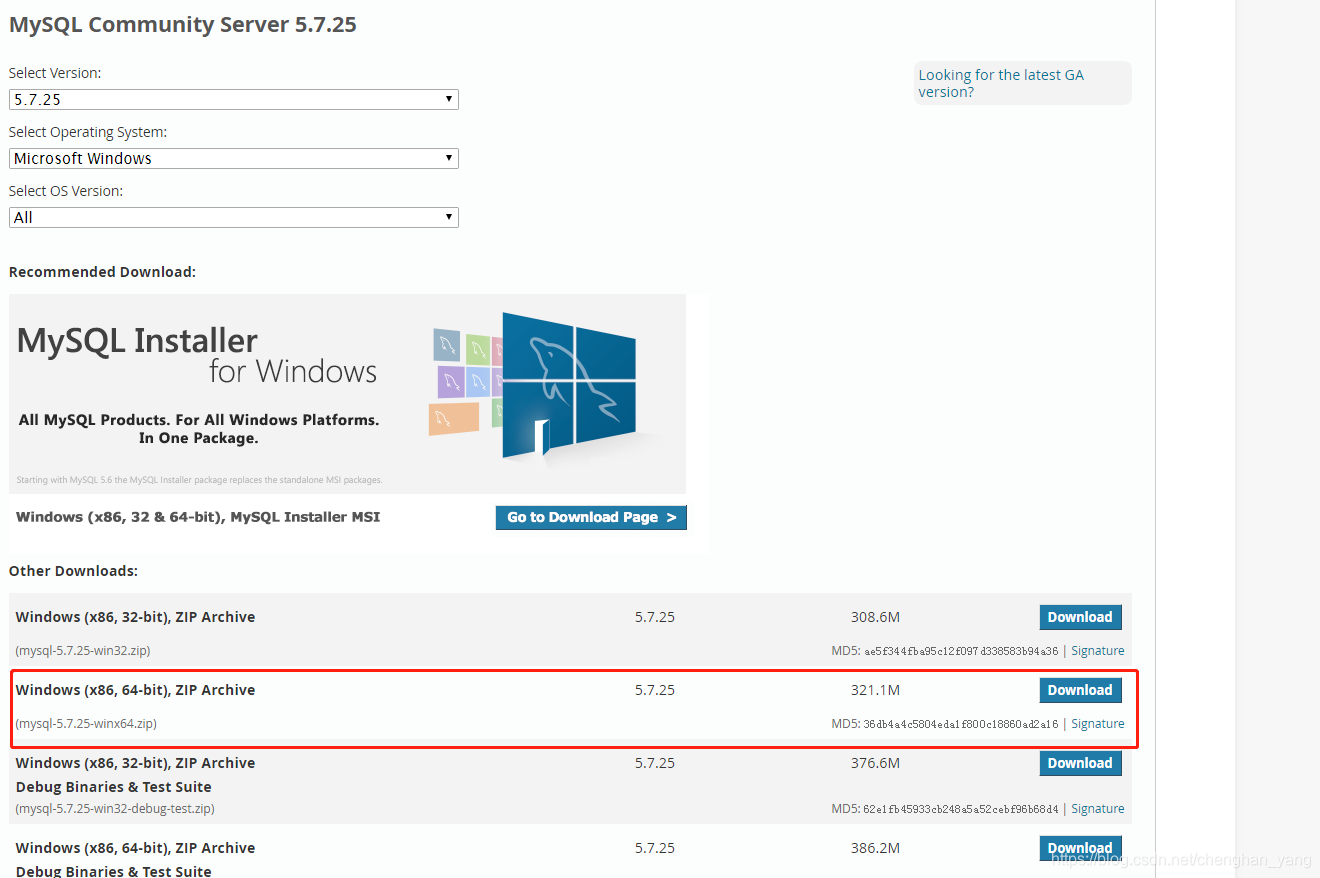Click the 321.1M file size value
The height and width of the screenshot is (878, 1320).
(875, 690)
